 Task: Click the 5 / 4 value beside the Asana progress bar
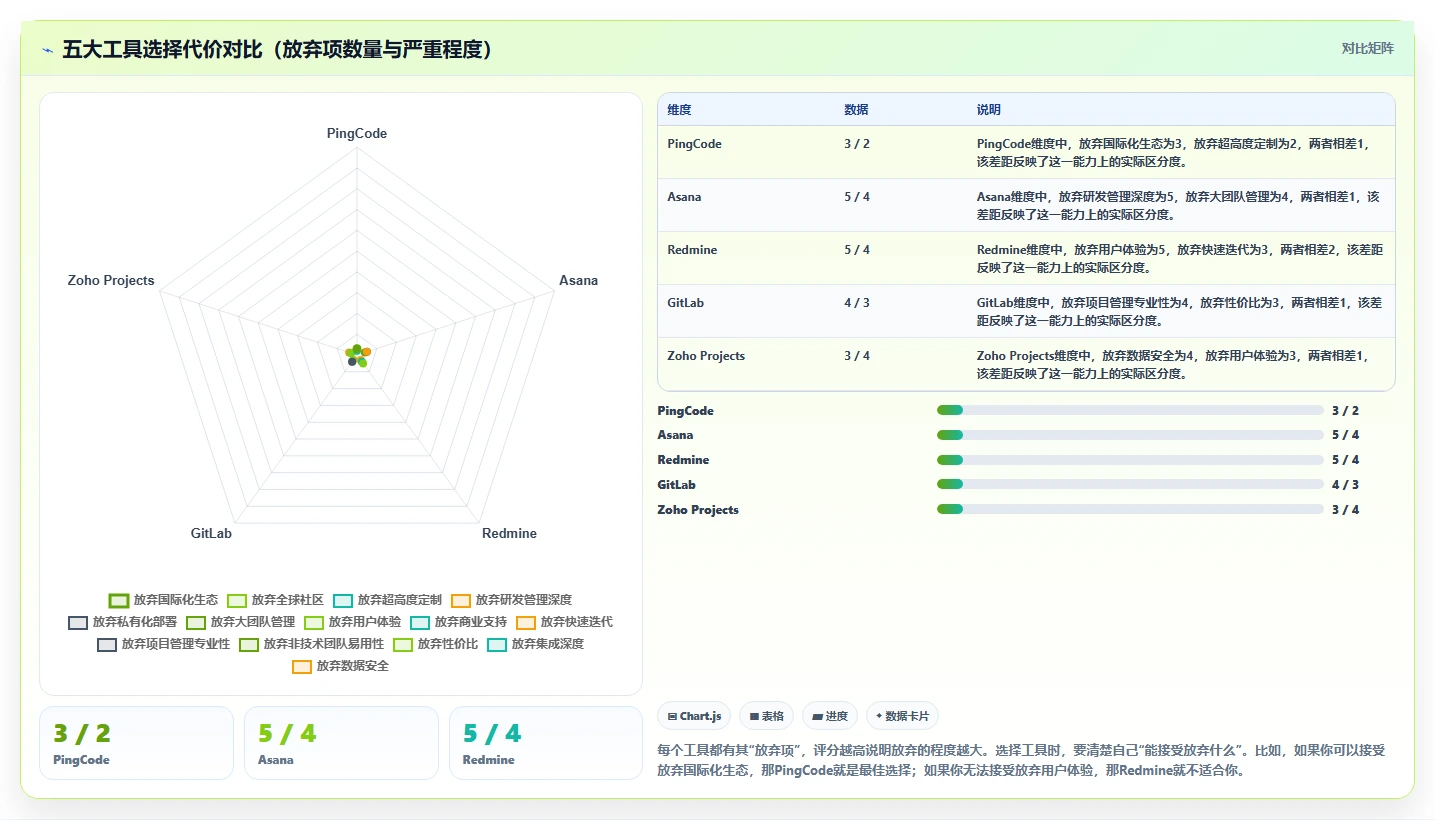click(x=1345, y=435)
